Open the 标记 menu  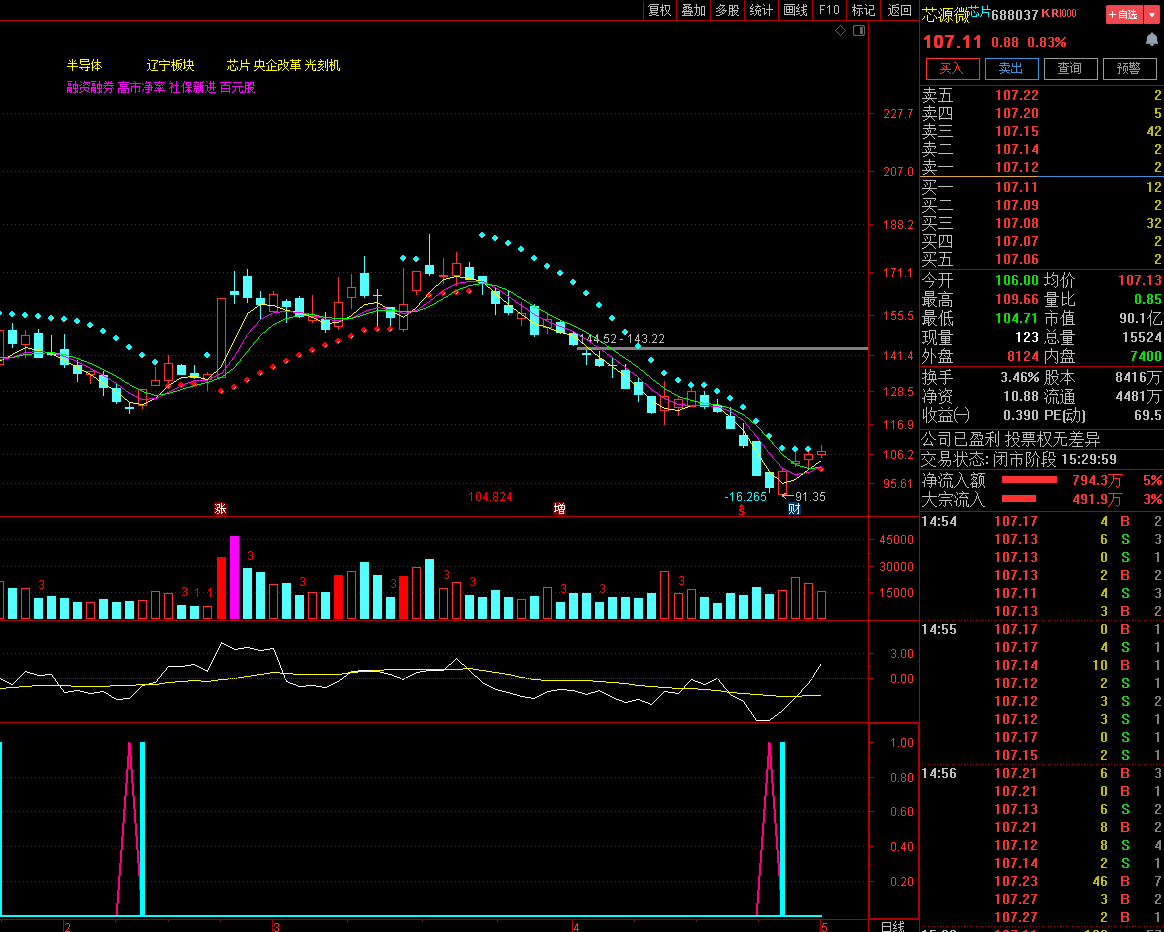point(863,10)
